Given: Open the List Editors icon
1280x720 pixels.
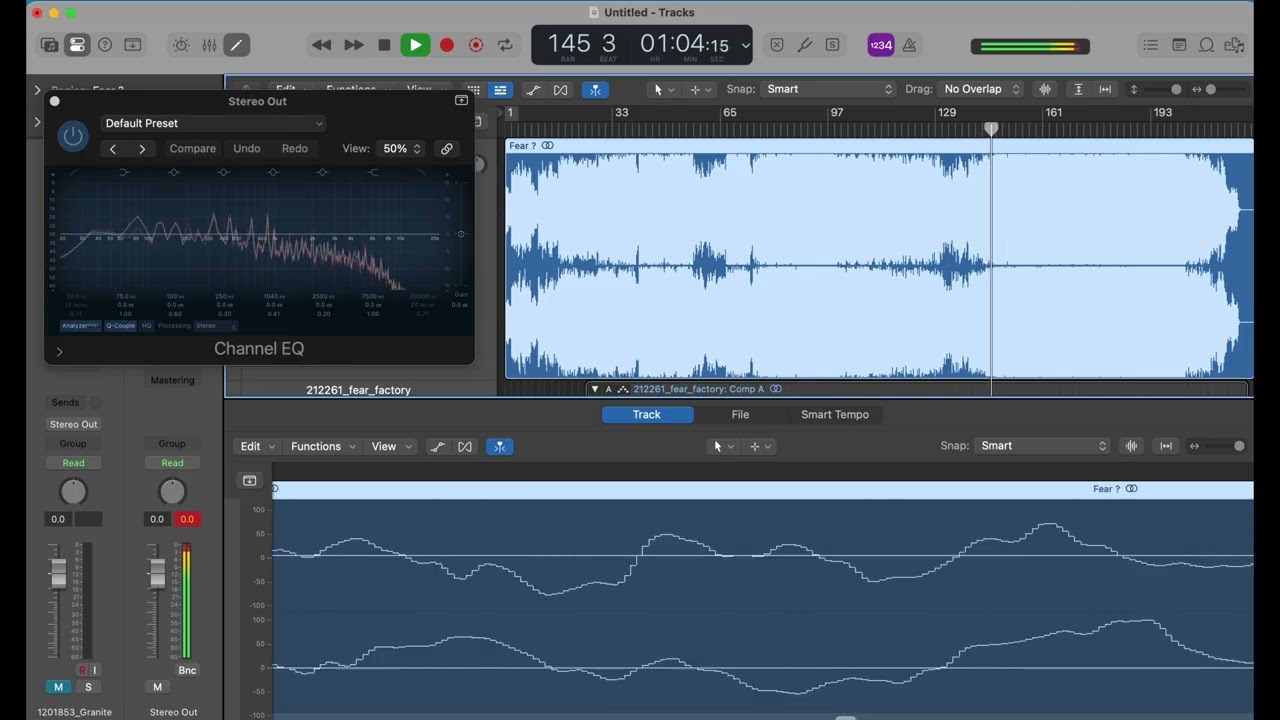Looking at the screenshot, I should [1151, 45].
